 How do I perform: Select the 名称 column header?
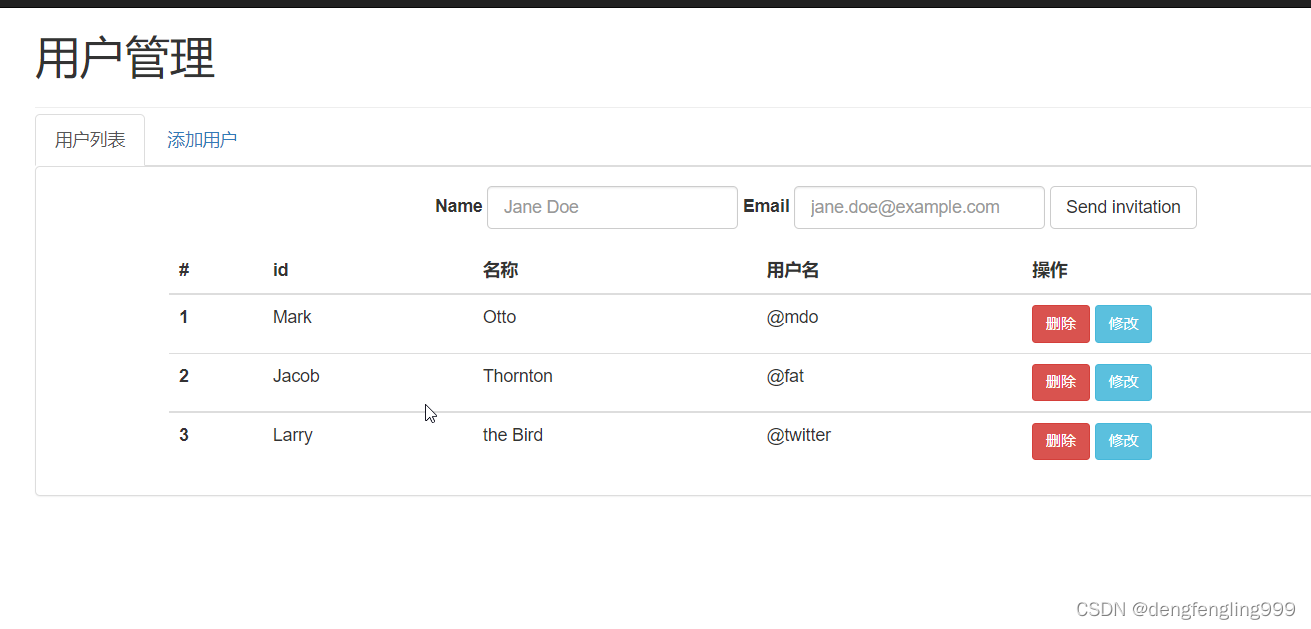500,270
